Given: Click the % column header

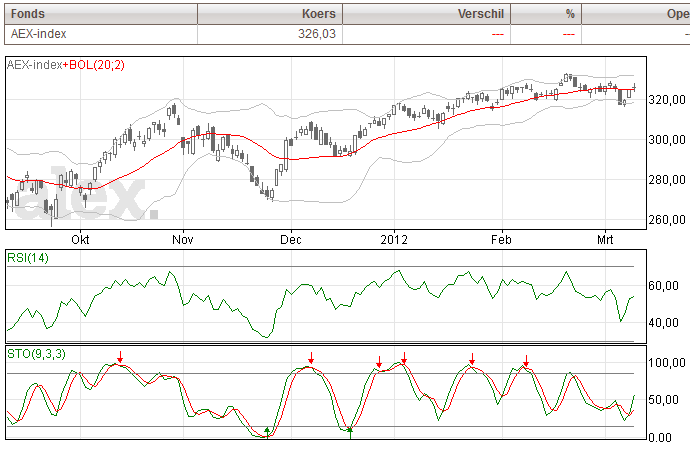Looking at the screenshot, I should coord(546,14).
